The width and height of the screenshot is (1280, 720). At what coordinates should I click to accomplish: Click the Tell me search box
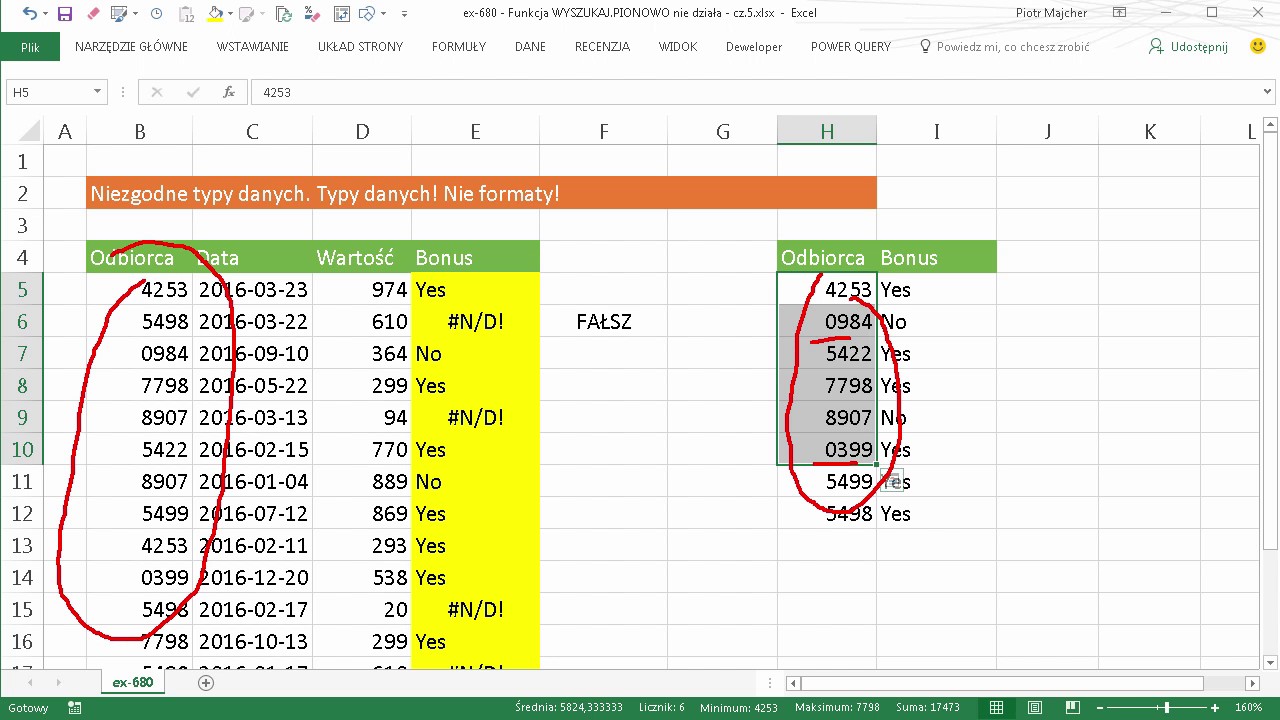pyautogui.click(x=1004, y=47)
